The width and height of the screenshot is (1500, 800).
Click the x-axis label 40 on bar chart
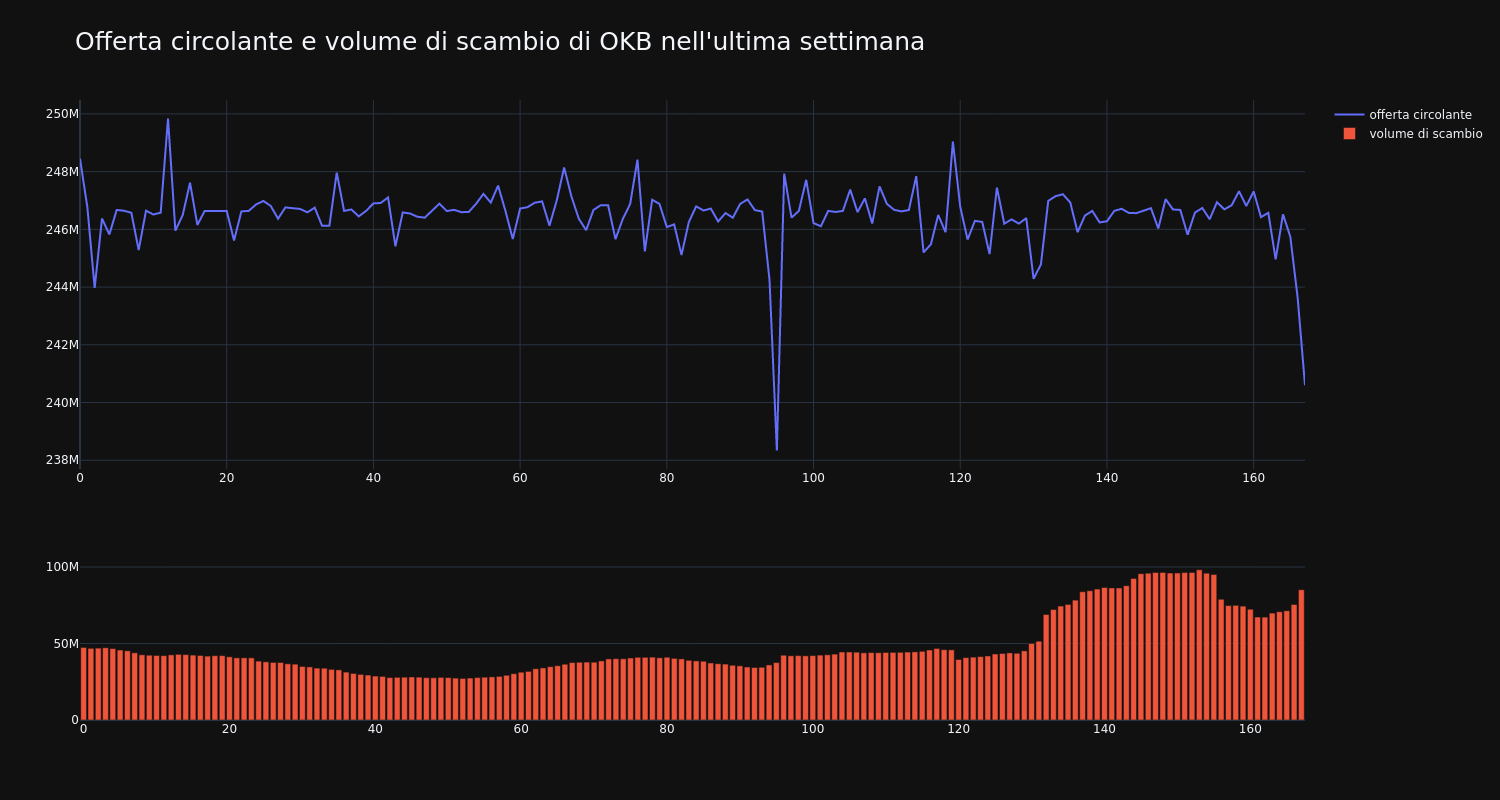[375, 729]
